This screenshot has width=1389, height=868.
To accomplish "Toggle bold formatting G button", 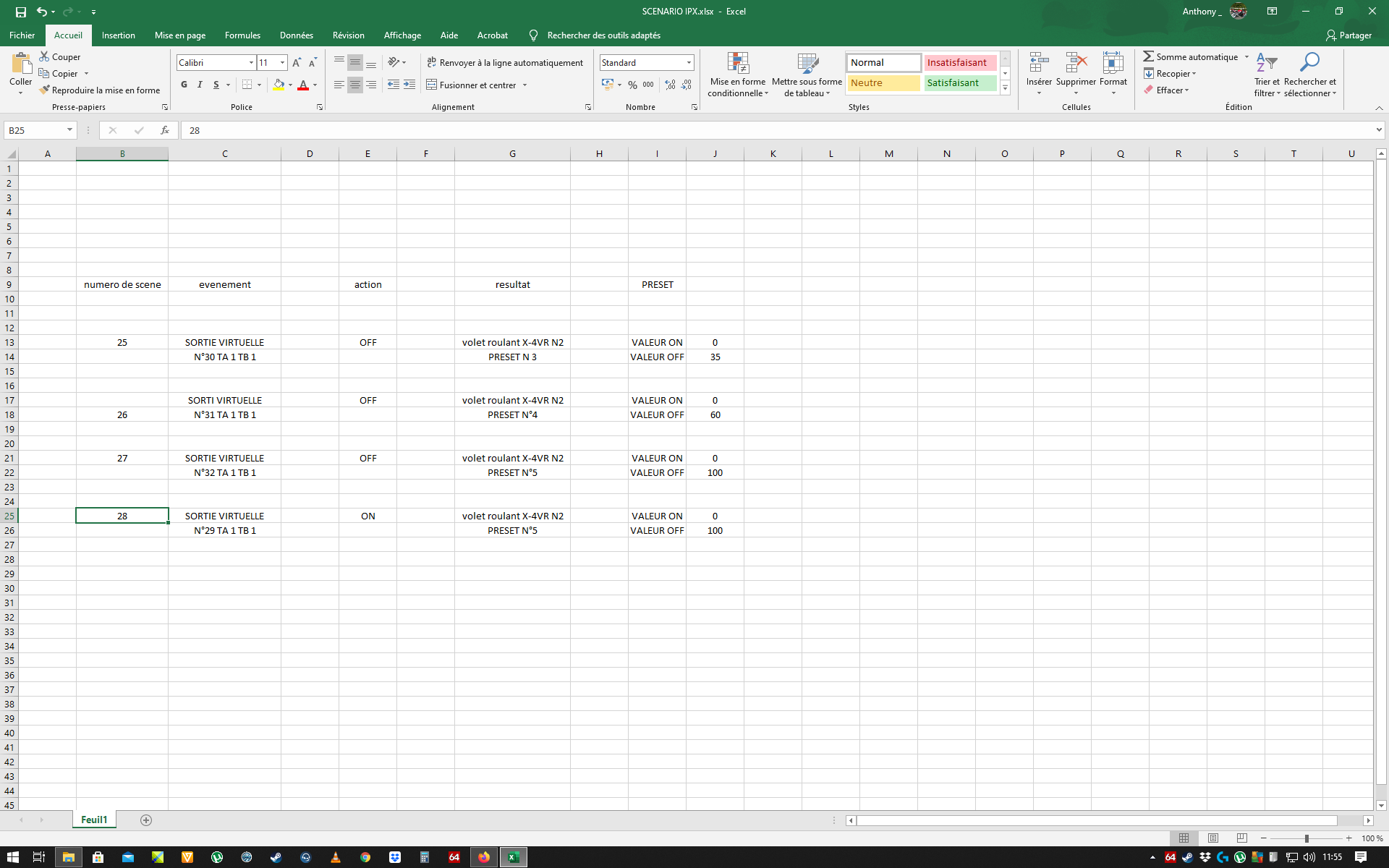I will pyautogui.click(x=184, y=85).
